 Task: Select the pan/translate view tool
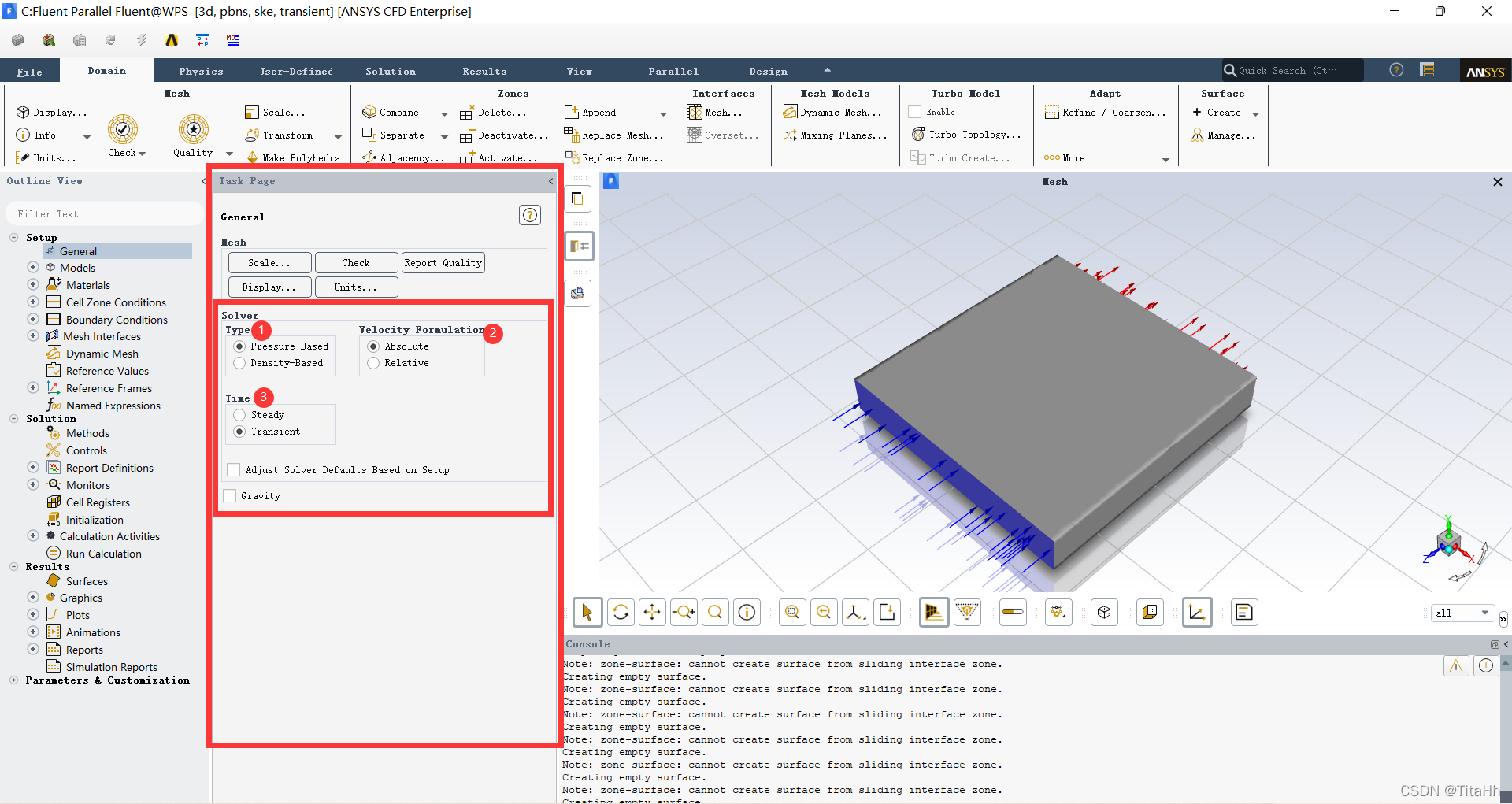(652, 613)
